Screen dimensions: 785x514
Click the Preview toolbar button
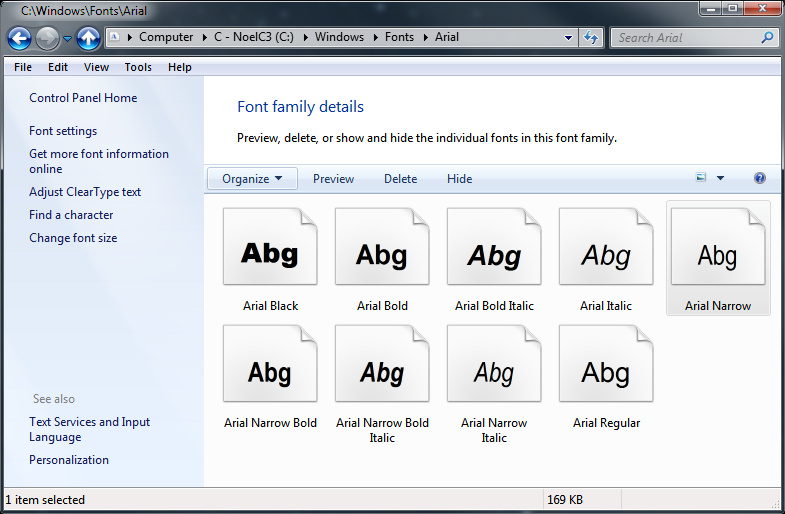333,179
